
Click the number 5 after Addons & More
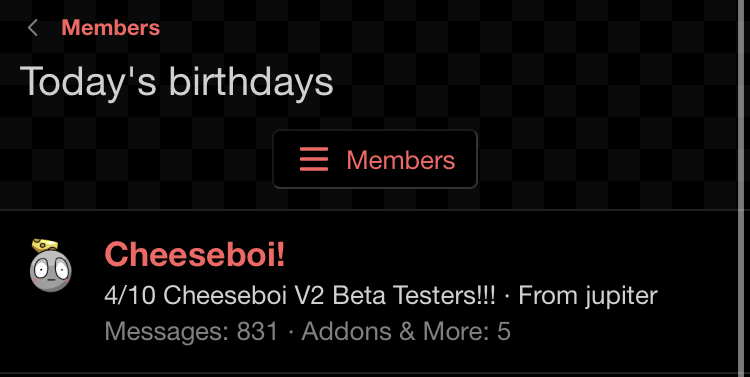tap(504, 331)
